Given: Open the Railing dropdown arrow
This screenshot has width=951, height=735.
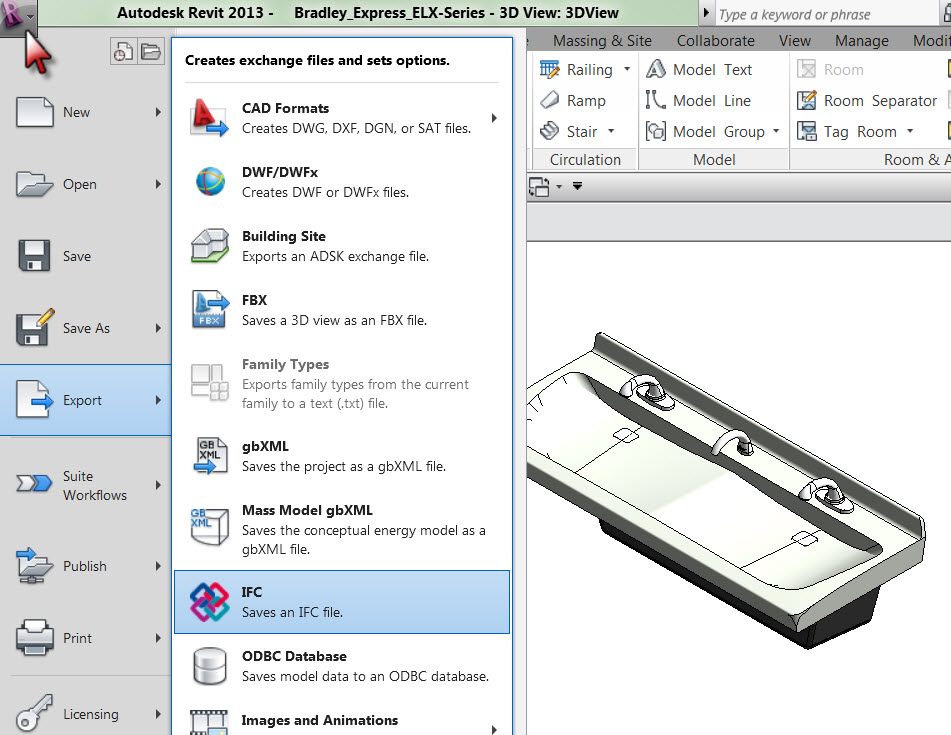Looking at the screenshot, I should coord(627,69).
